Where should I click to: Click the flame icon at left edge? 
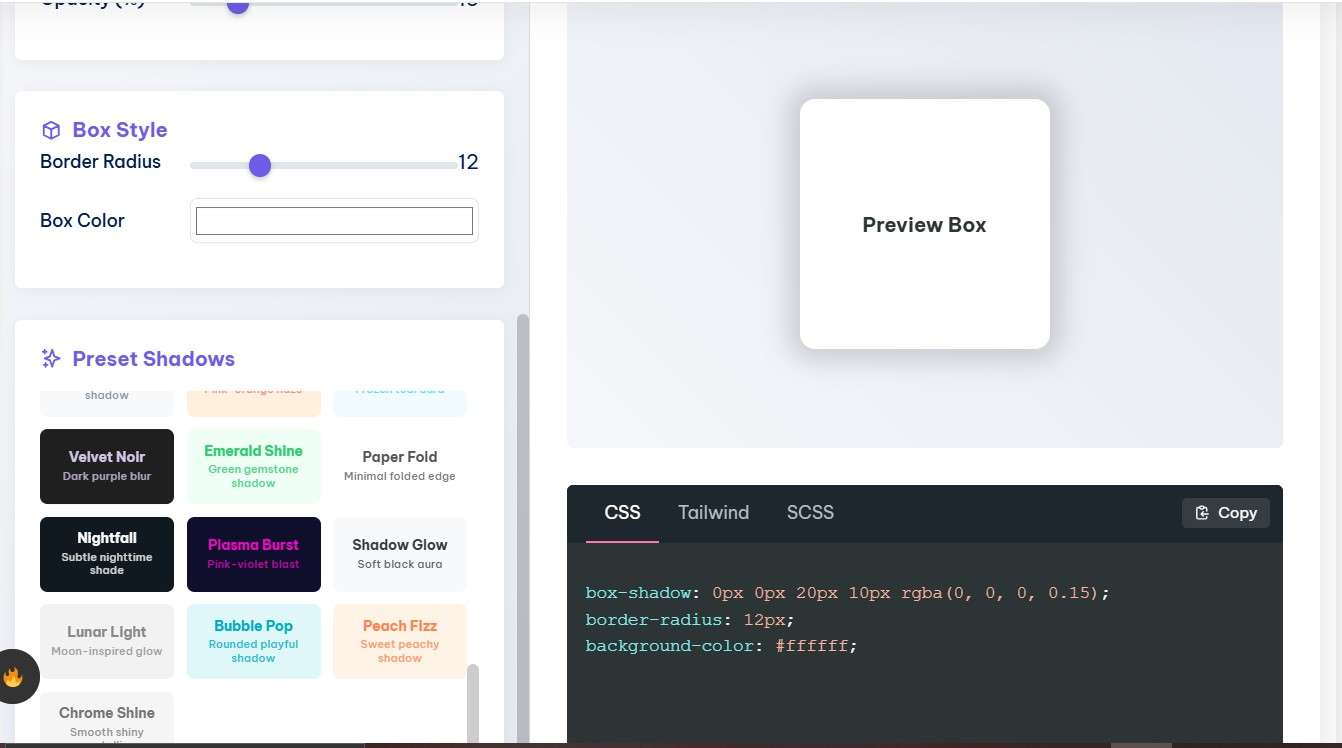pos(13,677)
